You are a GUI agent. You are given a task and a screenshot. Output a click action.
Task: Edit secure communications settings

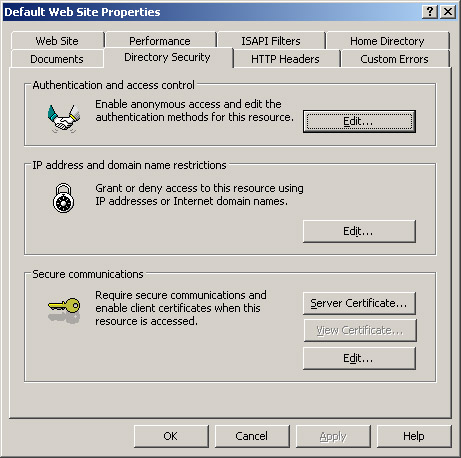[x=359, y=358]
